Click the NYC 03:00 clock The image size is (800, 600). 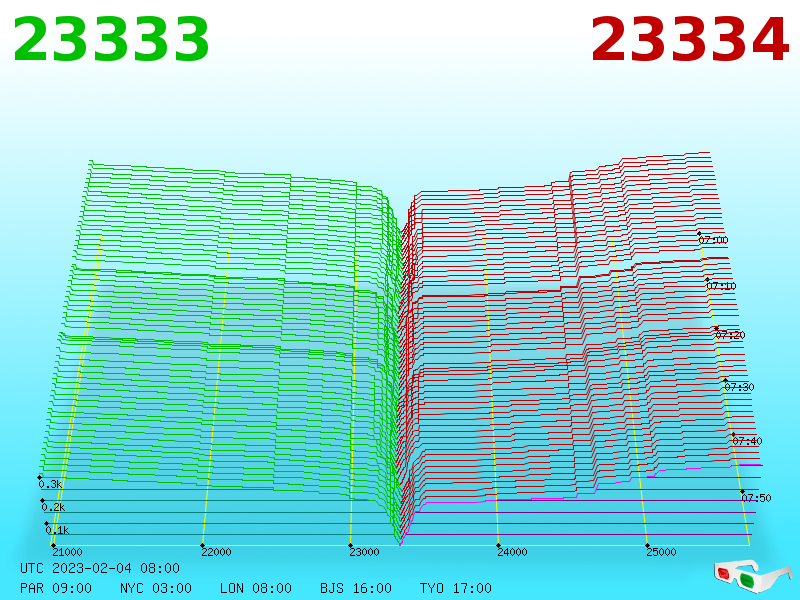tap(156, 588)
